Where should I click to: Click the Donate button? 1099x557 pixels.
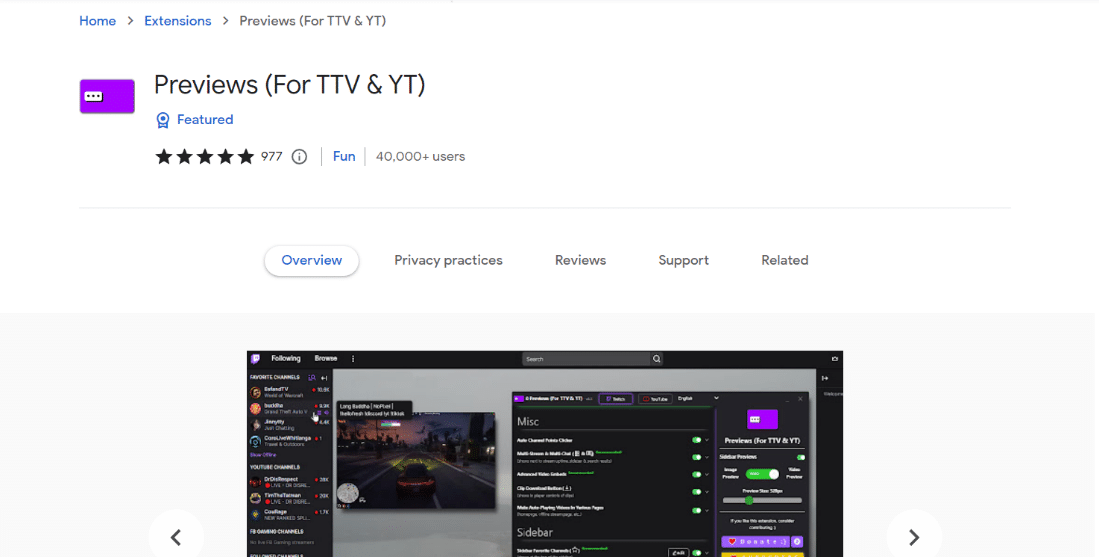pos(756,542)
